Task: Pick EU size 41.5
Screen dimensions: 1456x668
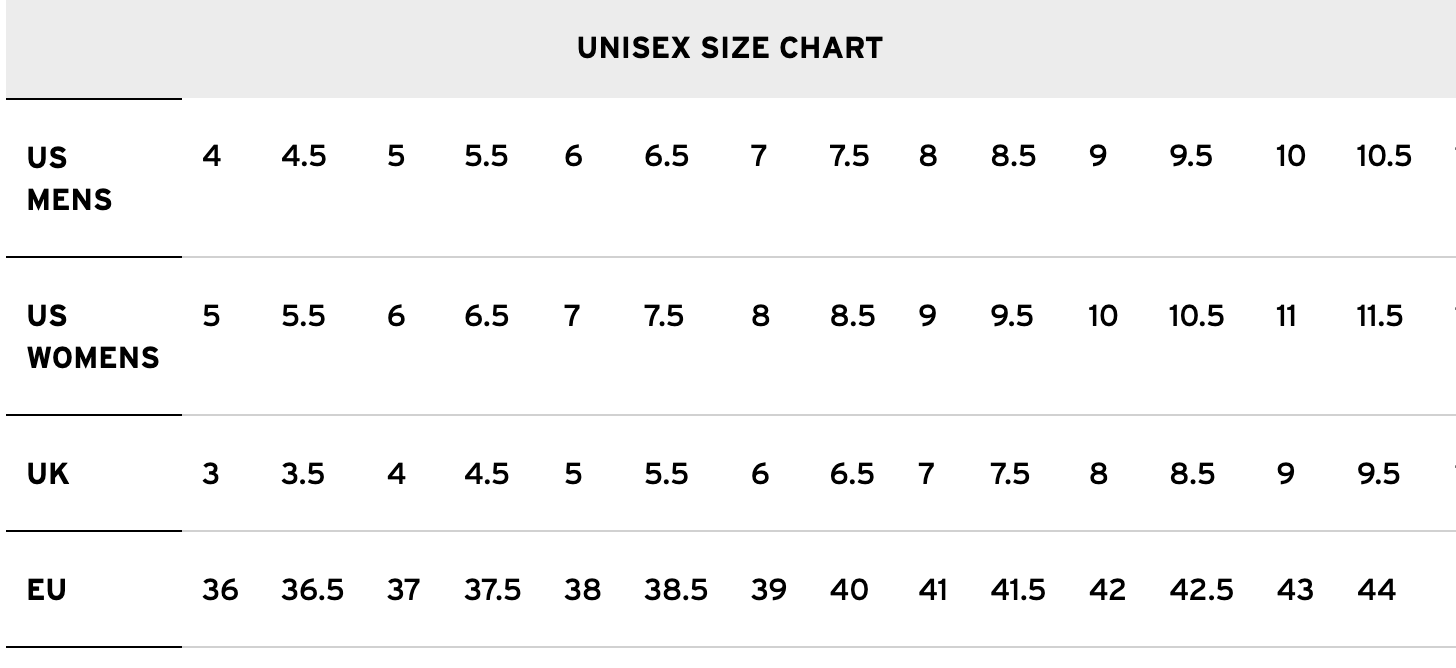Action: 1017,590
